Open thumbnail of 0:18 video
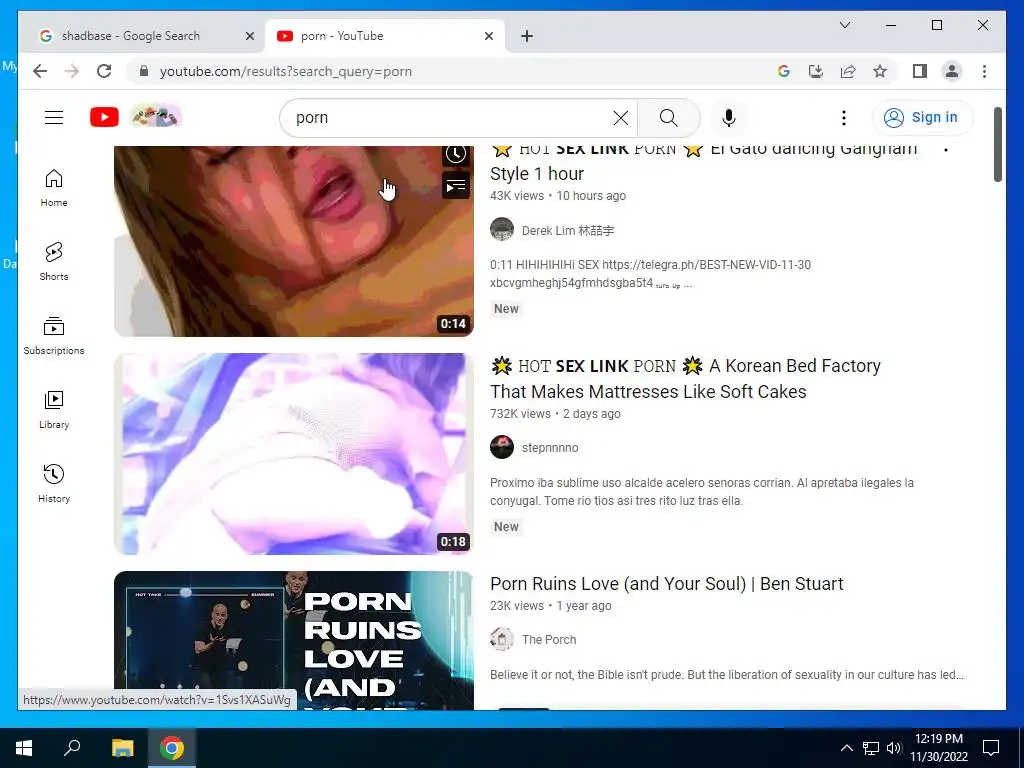Viewport: 1024px width, 768px height. click(x=294, y=454)
